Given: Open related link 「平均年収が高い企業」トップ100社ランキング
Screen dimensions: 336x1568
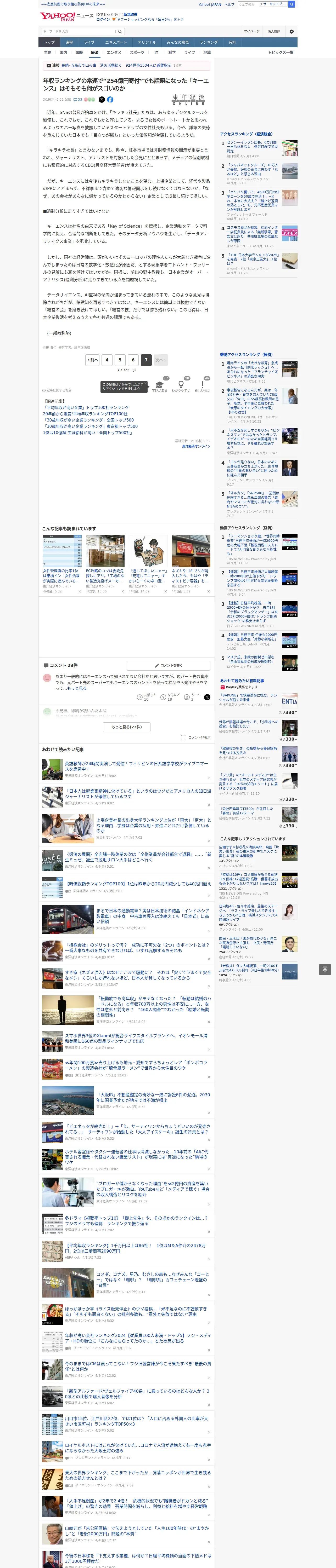Looking at the screenshot, I should (x=86, y=408).
